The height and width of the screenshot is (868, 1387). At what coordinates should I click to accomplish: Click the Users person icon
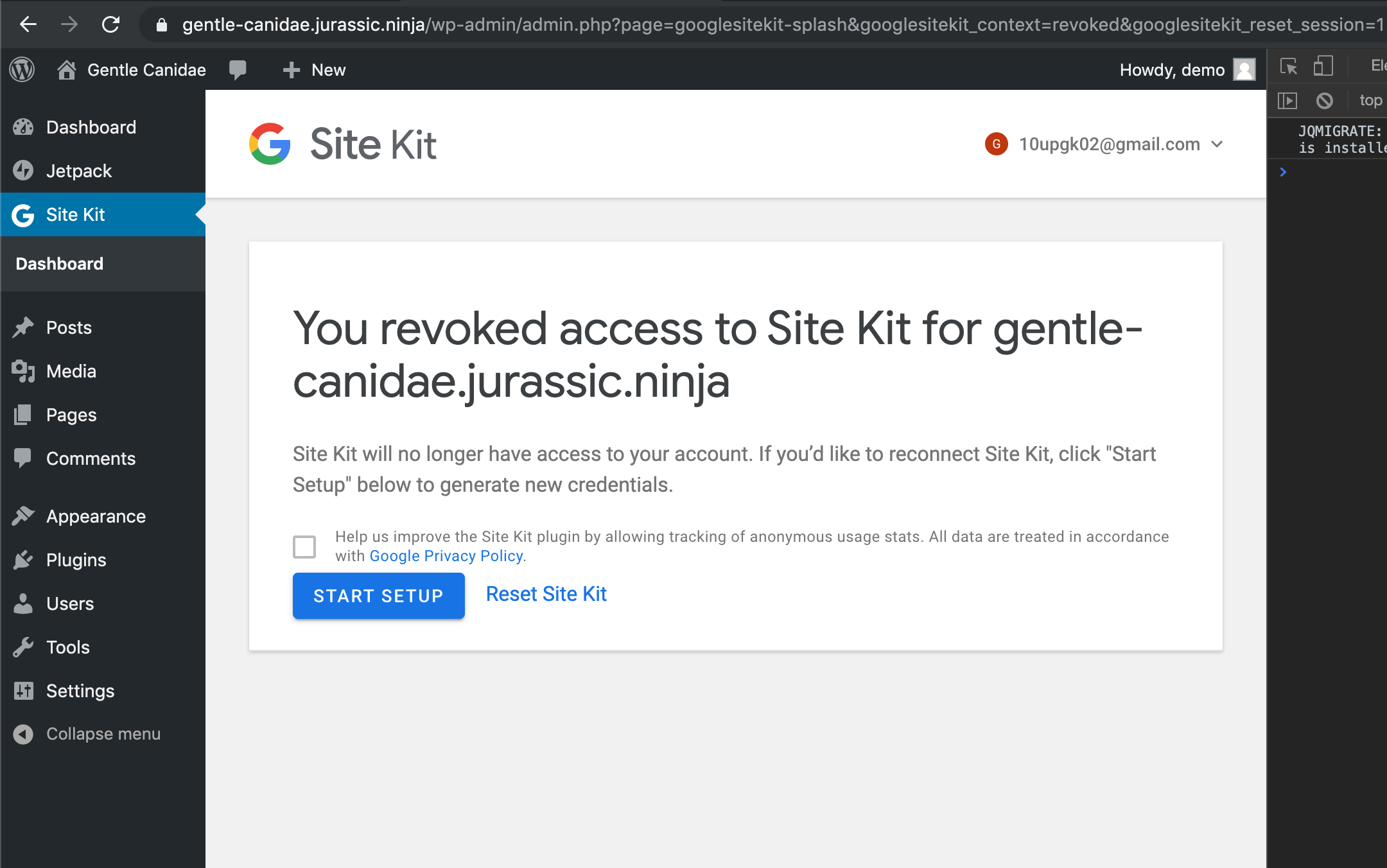[23, 603]
